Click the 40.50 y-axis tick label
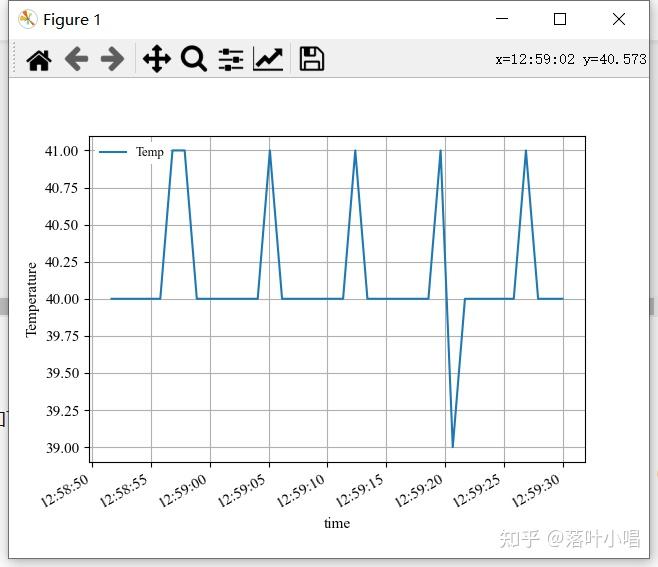The width and height of the screenshot is (658, 567). (x=62, y=225)
